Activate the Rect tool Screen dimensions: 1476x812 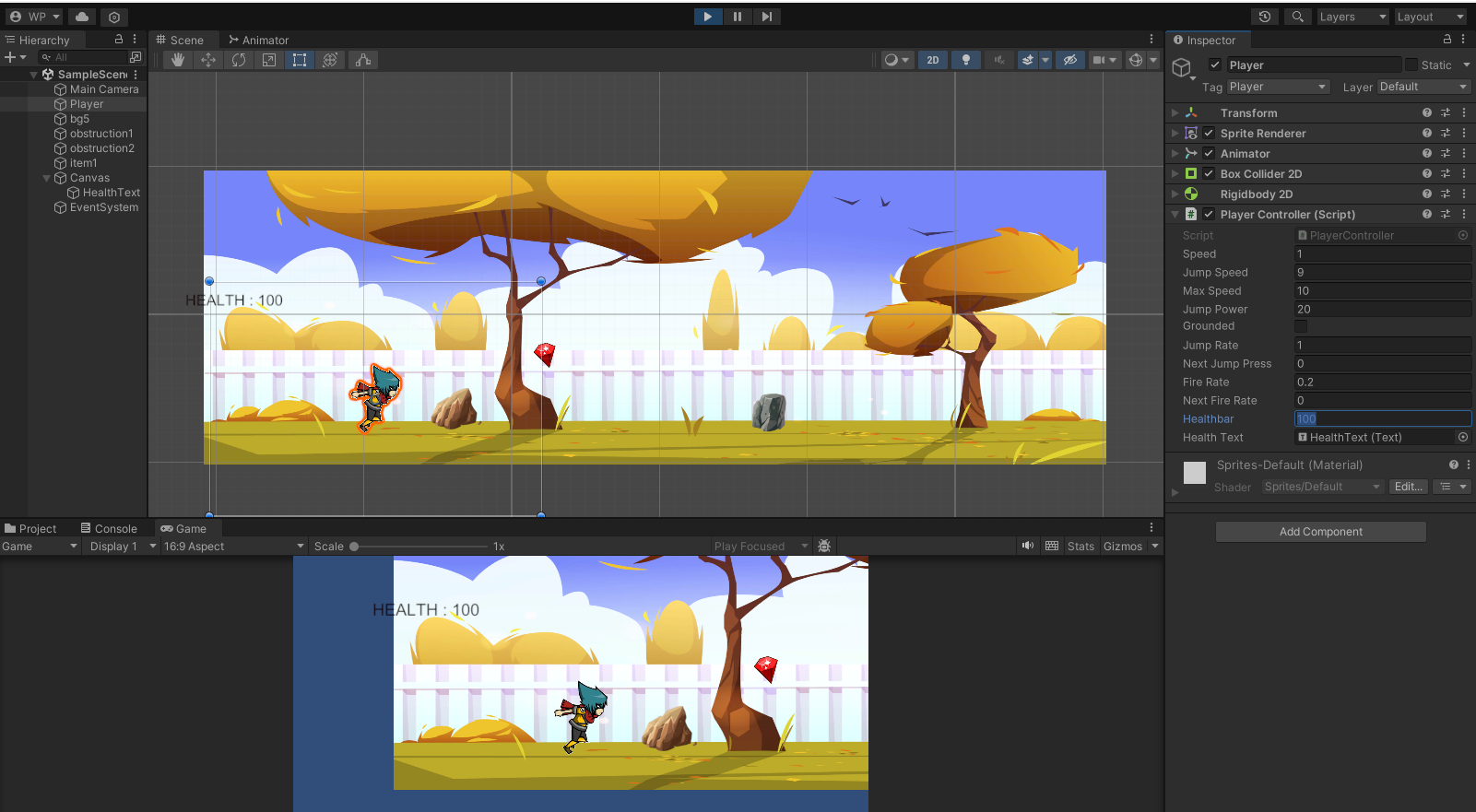pos(300,60)
